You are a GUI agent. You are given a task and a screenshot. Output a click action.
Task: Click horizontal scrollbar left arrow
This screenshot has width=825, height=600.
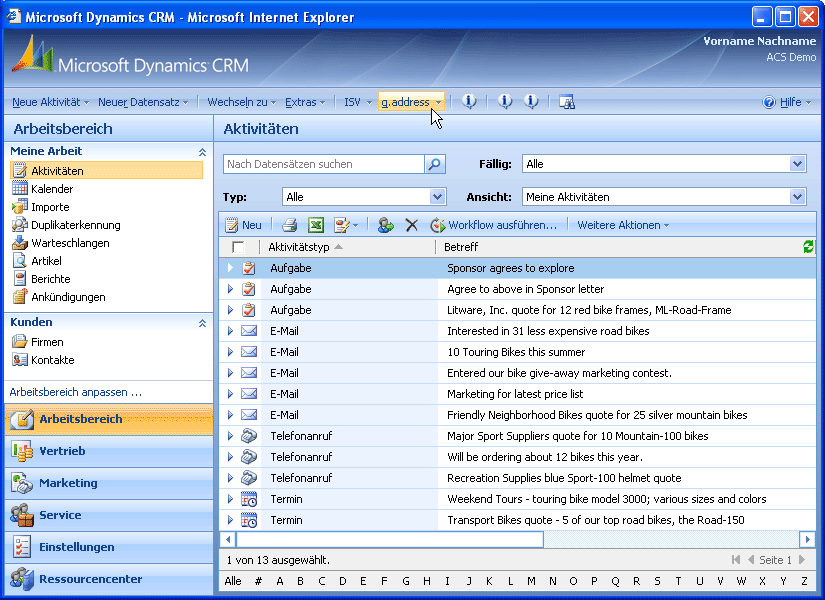(x=228, y=539)
